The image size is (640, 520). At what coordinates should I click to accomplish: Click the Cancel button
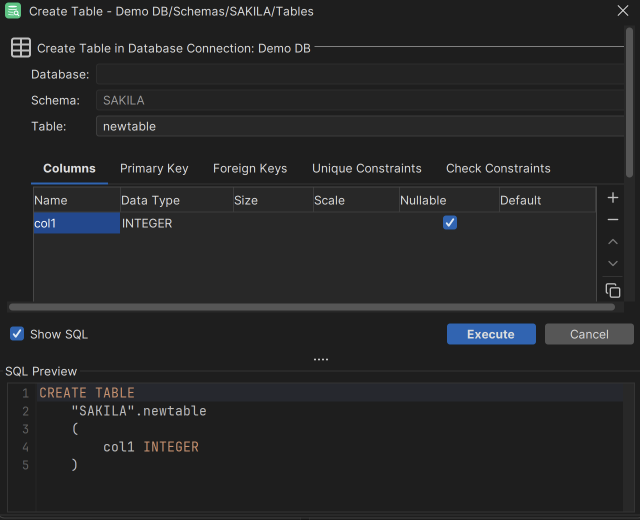pyautogui.click(x=589, y=334)
